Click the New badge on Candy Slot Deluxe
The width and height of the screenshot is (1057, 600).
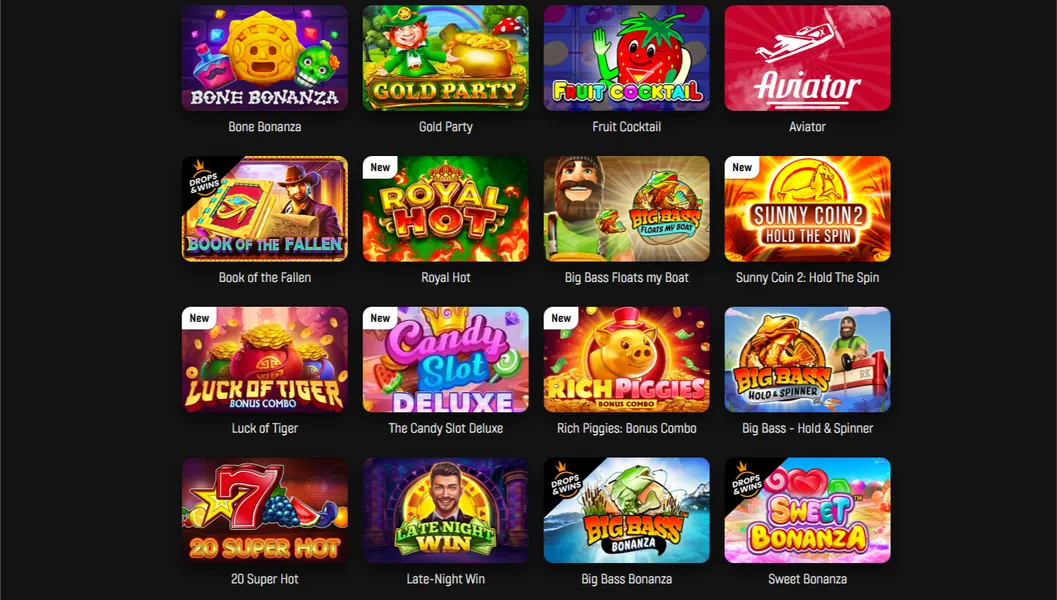(380, 318)
